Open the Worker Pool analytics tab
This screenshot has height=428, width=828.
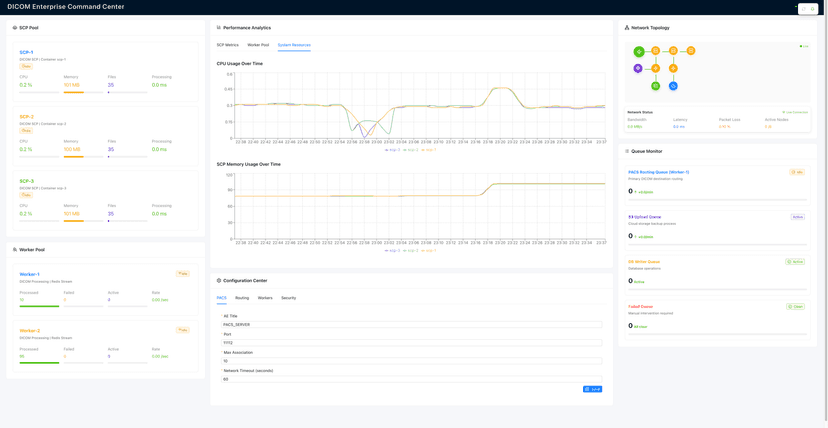[258, 45]
